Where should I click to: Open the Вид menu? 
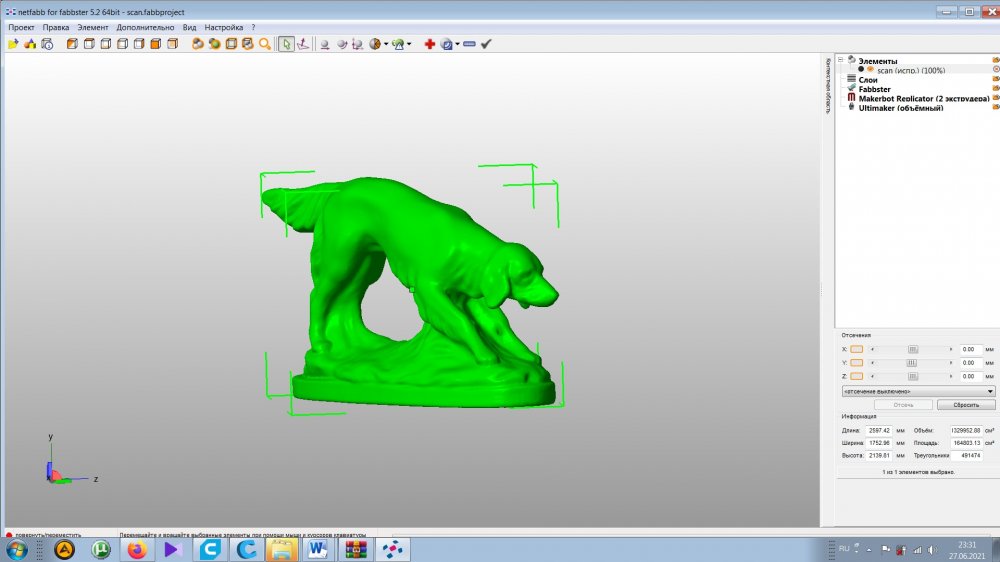tap(189, 27)
